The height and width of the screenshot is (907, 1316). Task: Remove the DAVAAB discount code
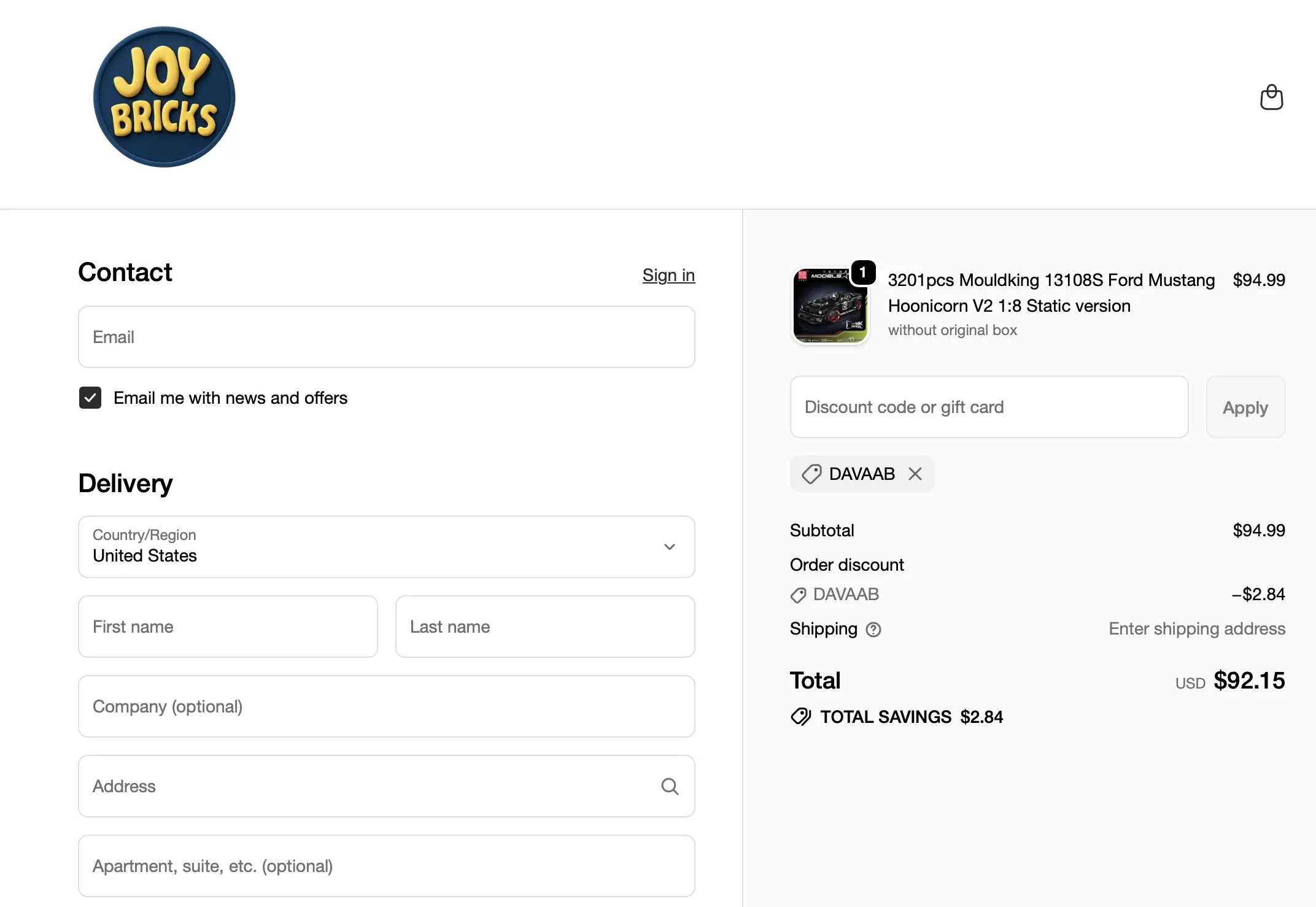click(915, 474)
